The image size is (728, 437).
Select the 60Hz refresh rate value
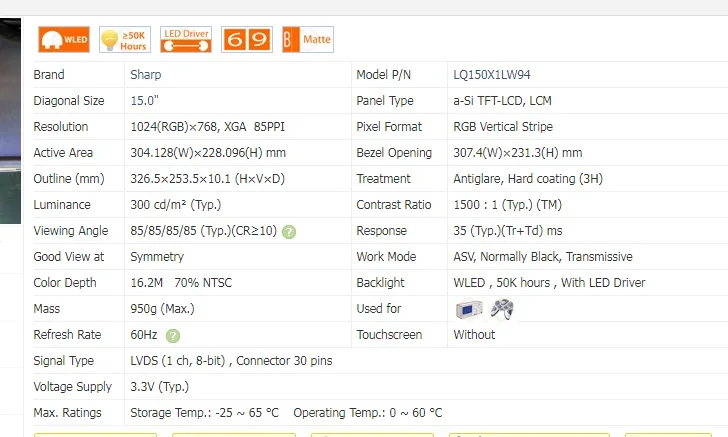point(144,335)
